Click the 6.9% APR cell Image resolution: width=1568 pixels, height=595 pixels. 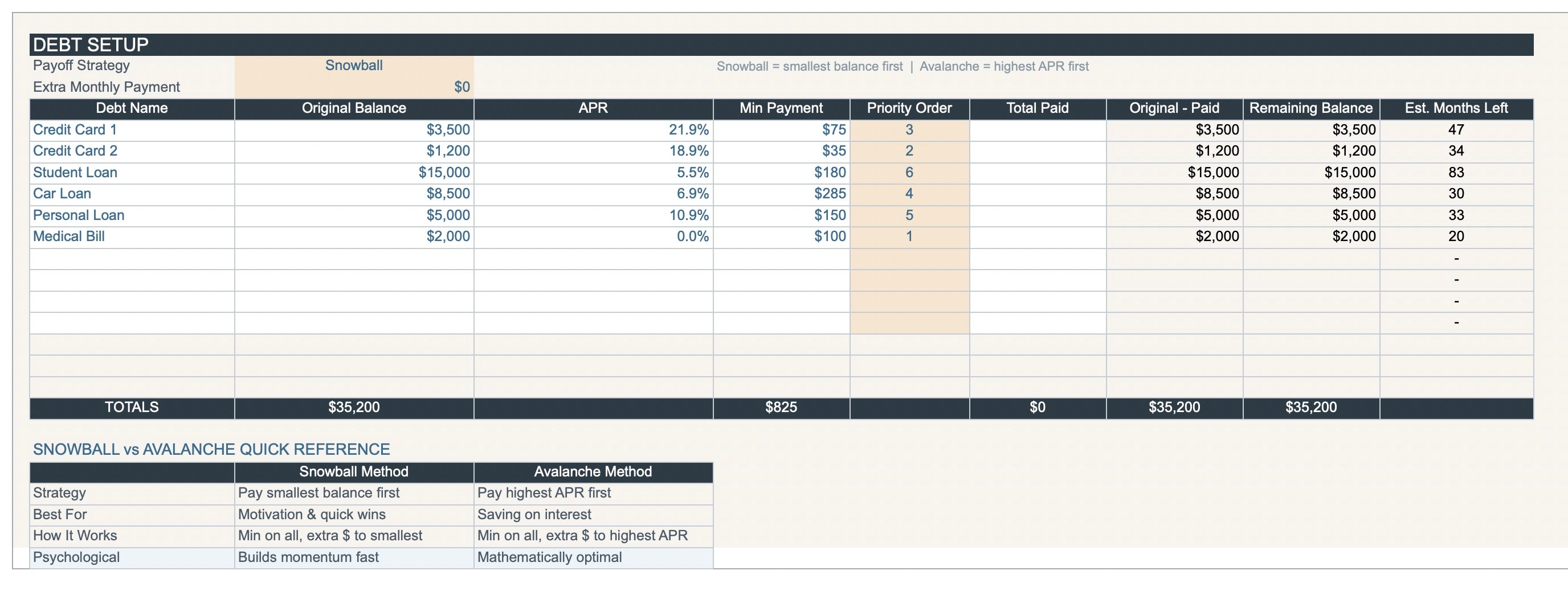[594, 194]
